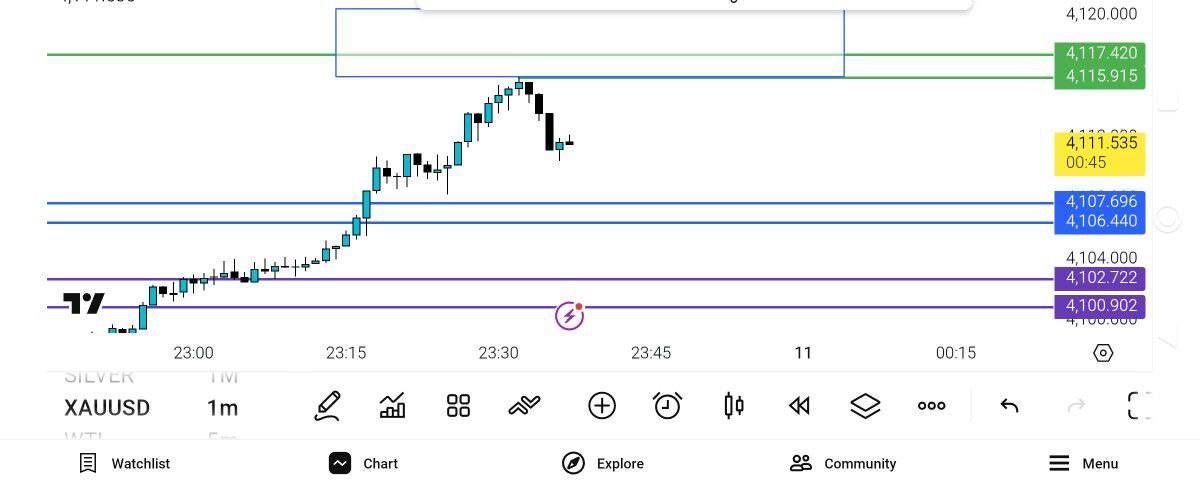Image resolution: width=1200 pixels, height=488 pixels.
Task: Open chart settings hexagon icon
Action: pos(1103,353)
